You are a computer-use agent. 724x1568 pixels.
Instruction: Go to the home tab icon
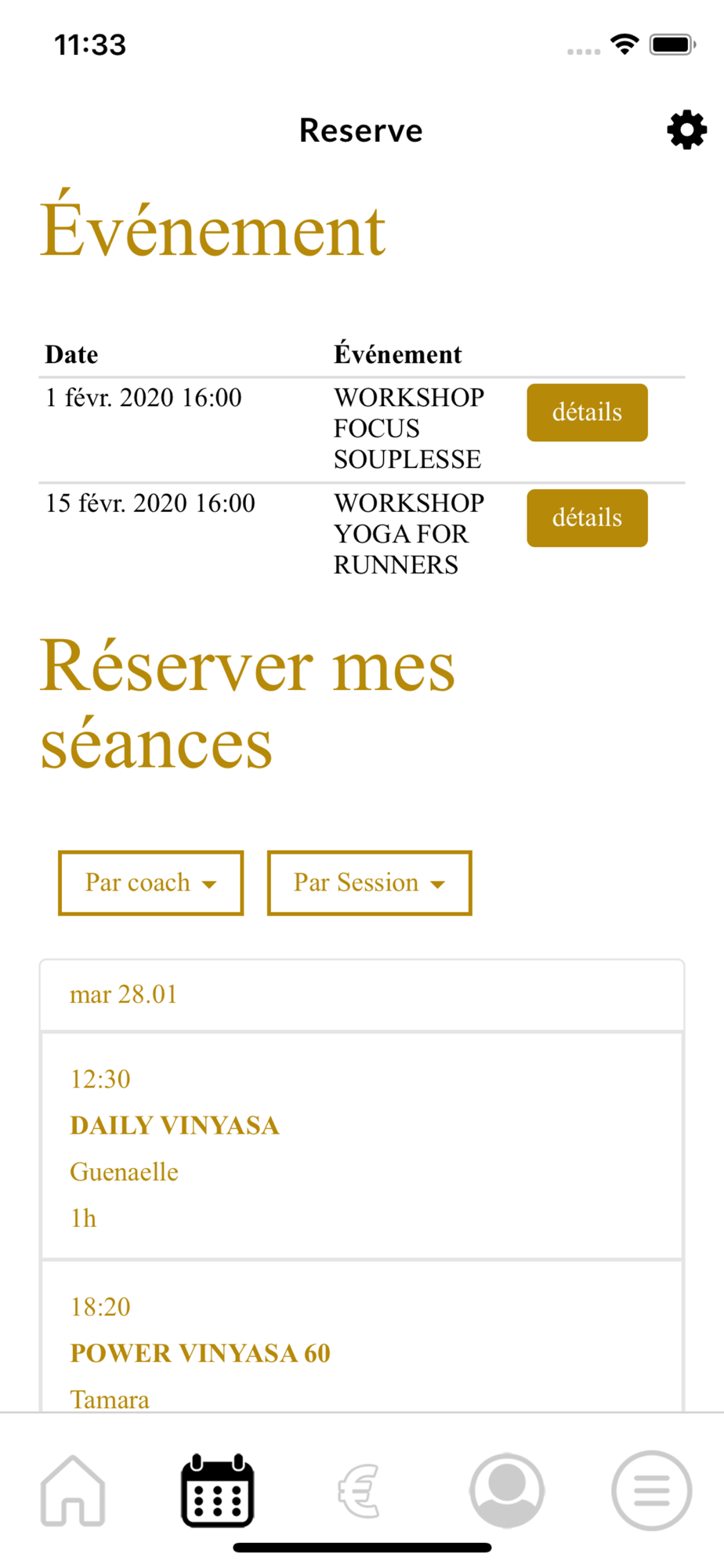pos(73,1490)
